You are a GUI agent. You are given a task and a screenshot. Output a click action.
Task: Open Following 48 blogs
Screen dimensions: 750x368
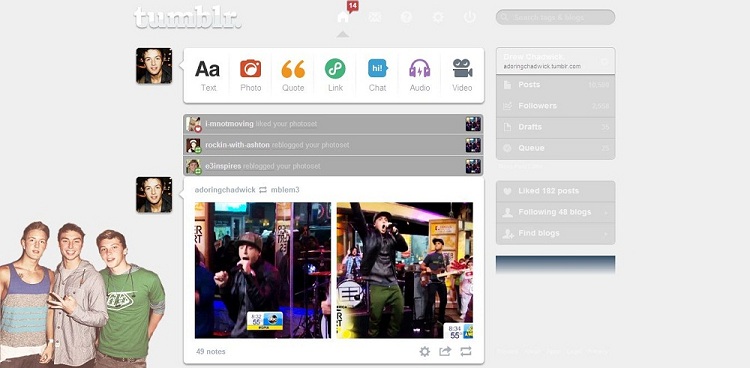(555, 212)
